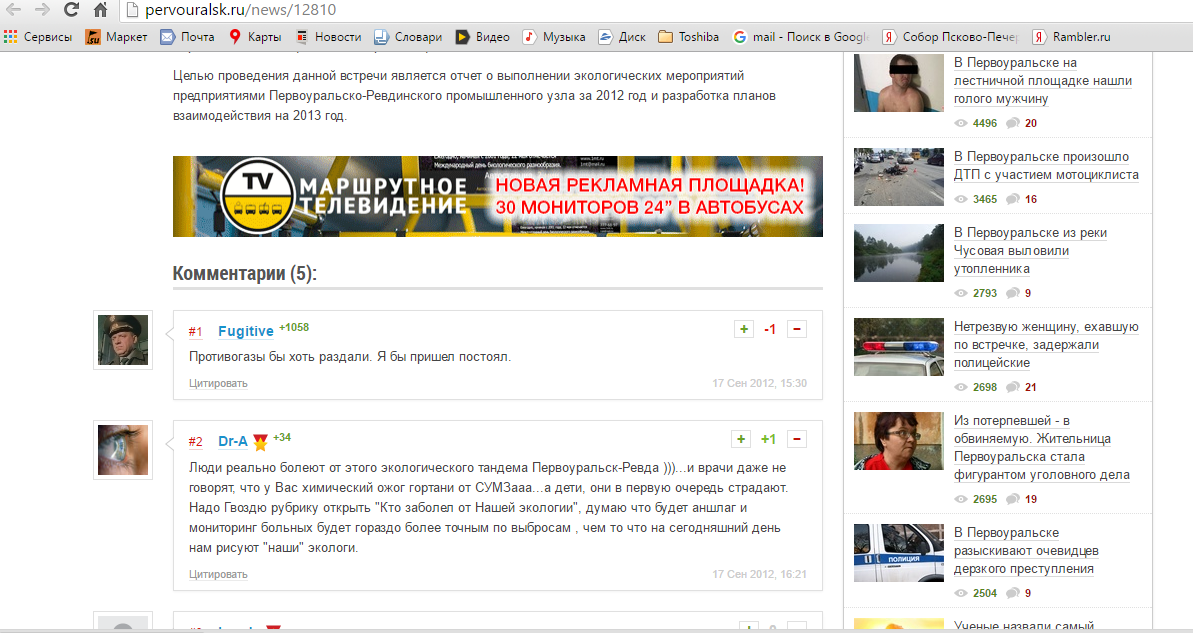Open Fugitive's user profile link
The image size is (1193, 633).
click(x=245, y=331)
